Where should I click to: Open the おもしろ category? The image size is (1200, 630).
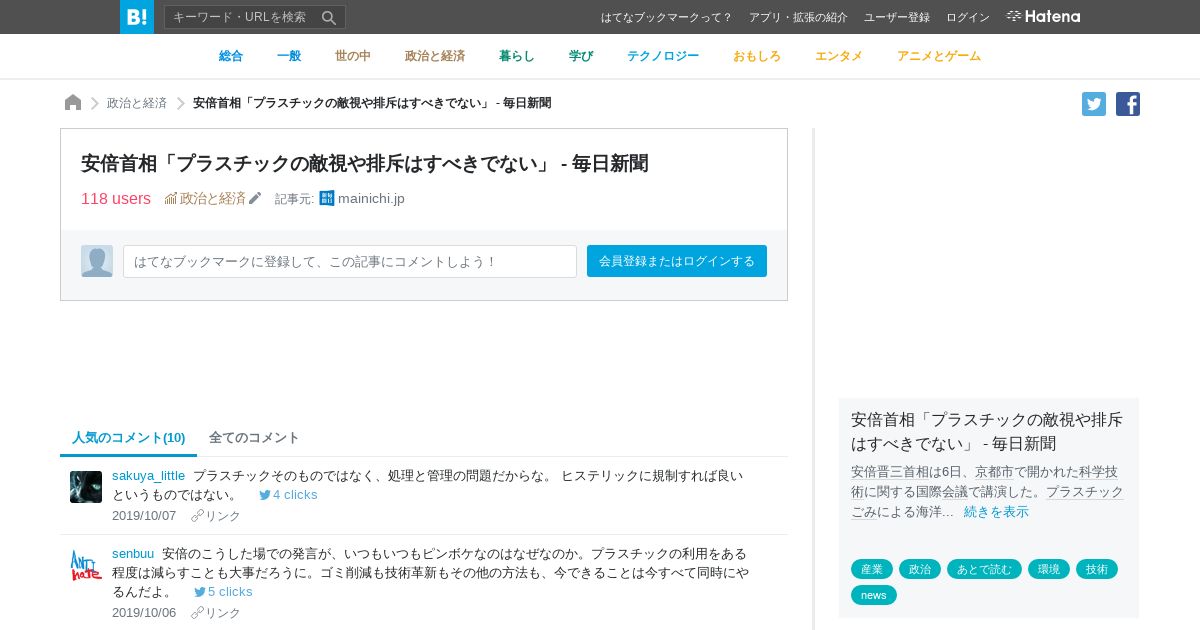point(757,56)
